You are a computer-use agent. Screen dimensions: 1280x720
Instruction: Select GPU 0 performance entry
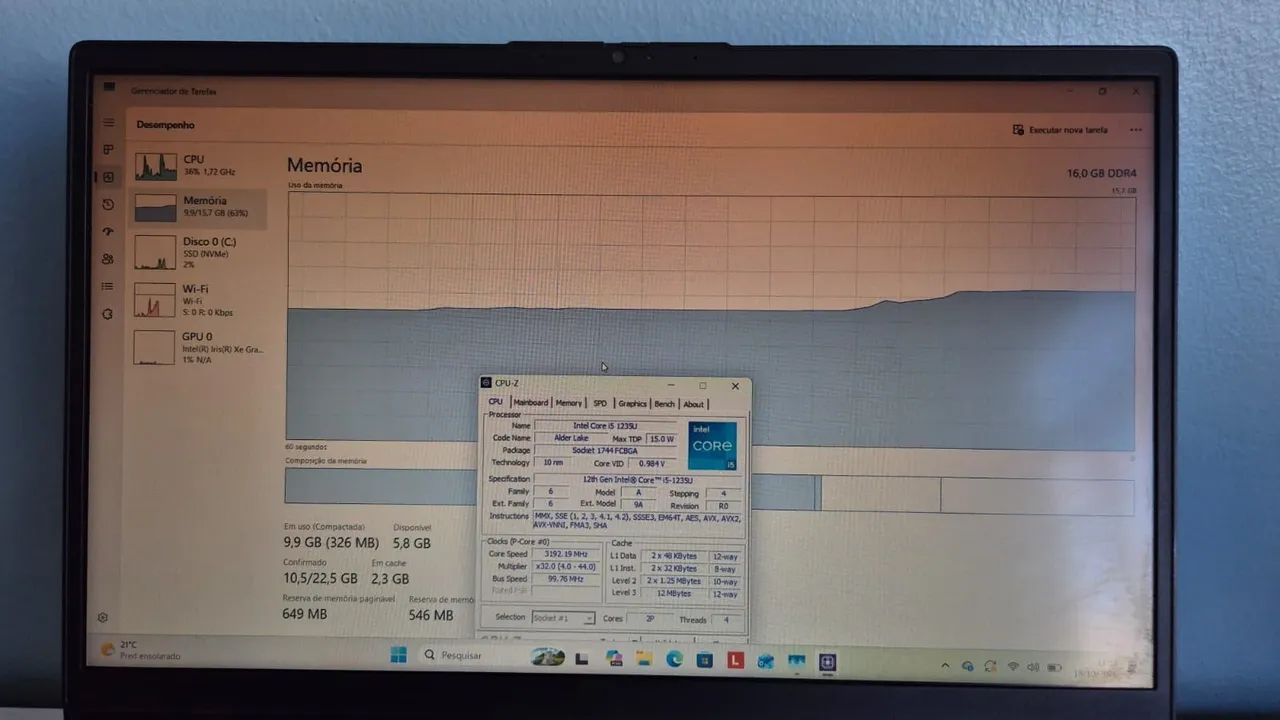point(199,347)
